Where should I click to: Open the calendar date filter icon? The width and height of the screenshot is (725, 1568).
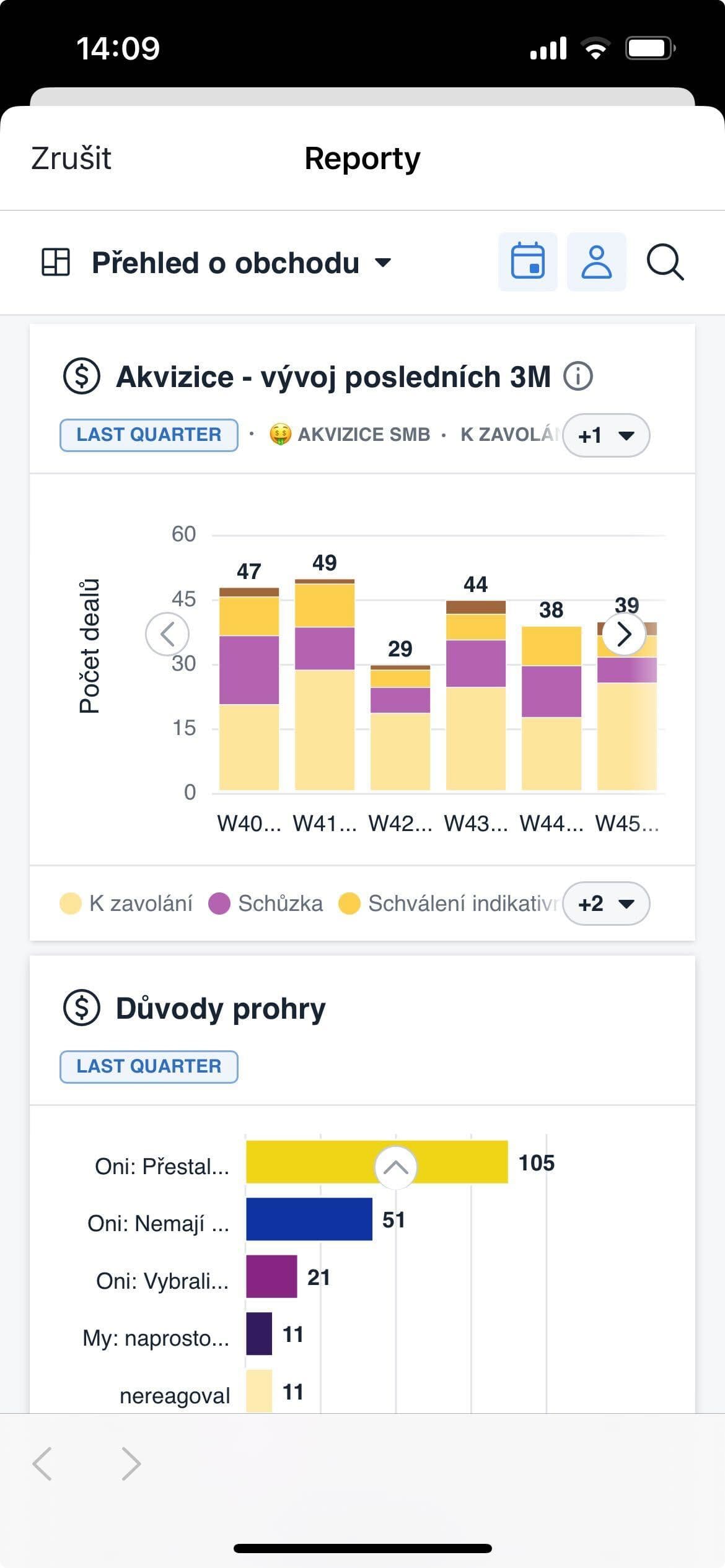527,262
